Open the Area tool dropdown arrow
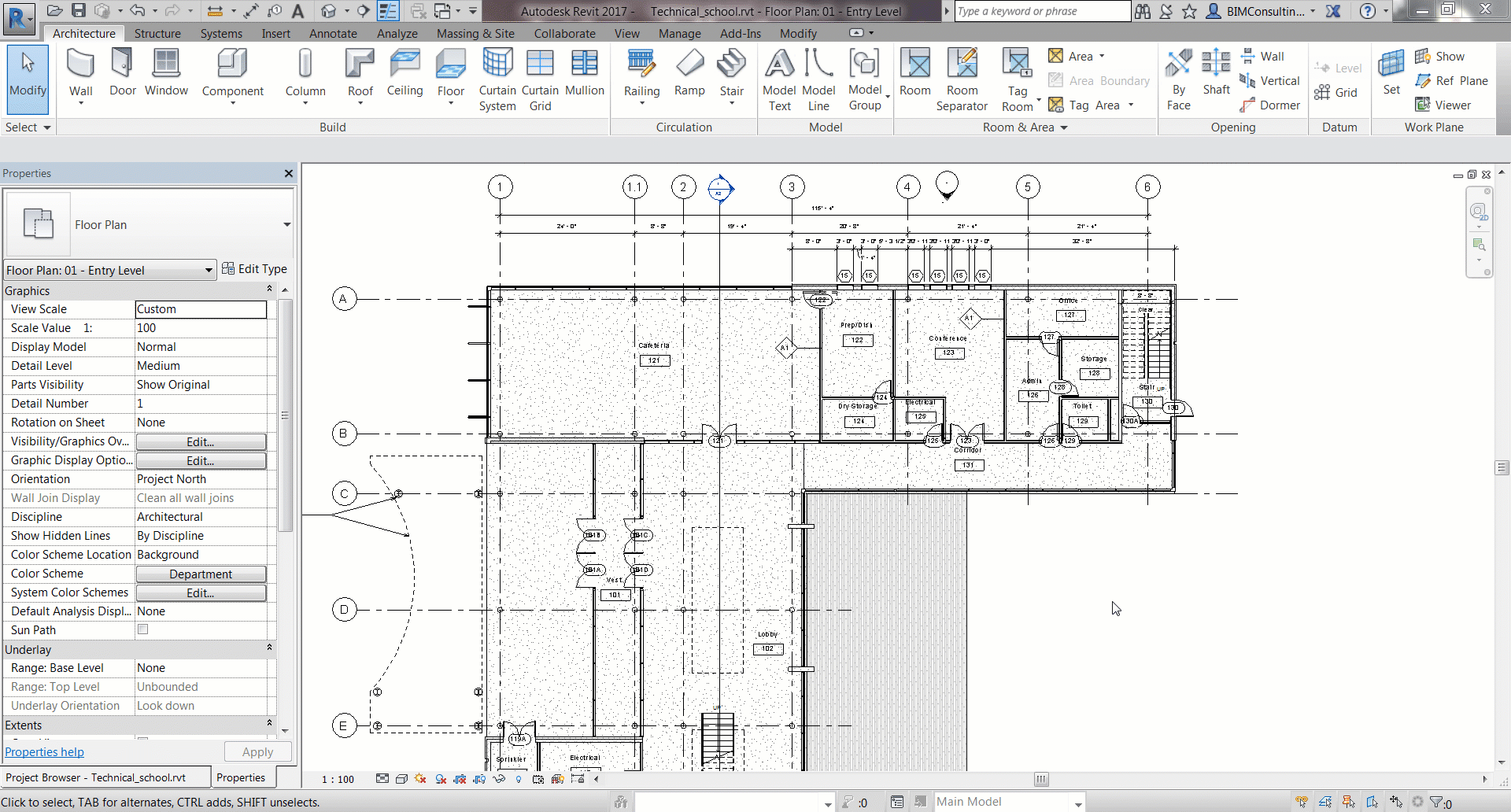Viewport: 1511px width, 812px height. pyautogui.click(x=1102, y=56)
